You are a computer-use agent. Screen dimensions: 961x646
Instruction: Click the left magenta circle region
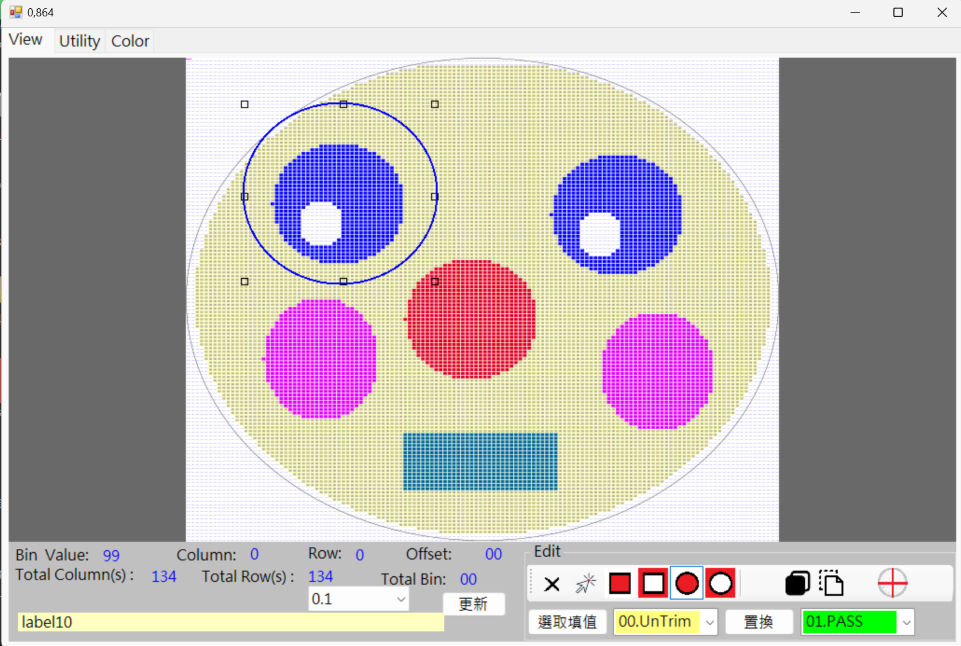pyautogui.click(x=321, y=359)
